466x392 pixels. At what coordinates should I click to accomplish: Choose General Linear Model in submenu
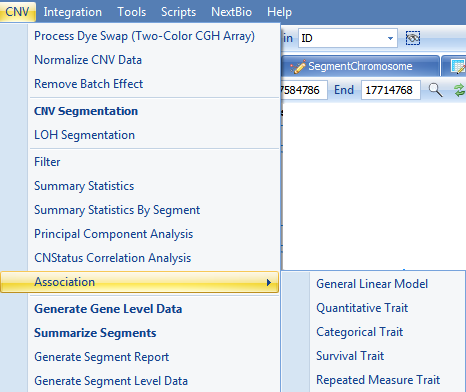pos(373,284)
